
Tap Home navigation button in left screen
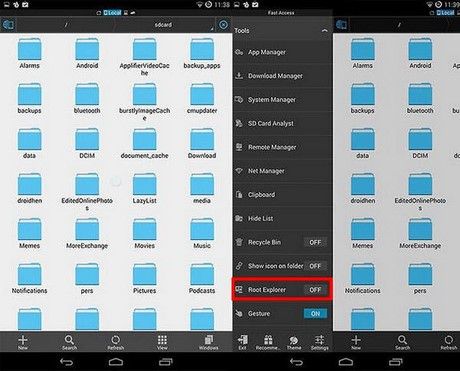[x=116, y=362]
